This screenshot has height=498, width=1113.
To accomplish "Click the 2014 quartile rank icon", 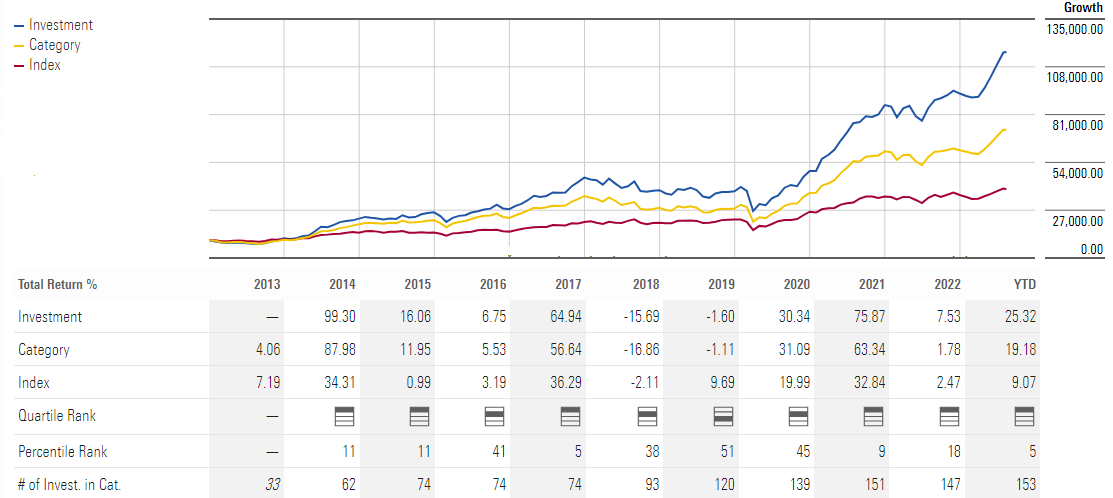I will (x=347, y=416).
